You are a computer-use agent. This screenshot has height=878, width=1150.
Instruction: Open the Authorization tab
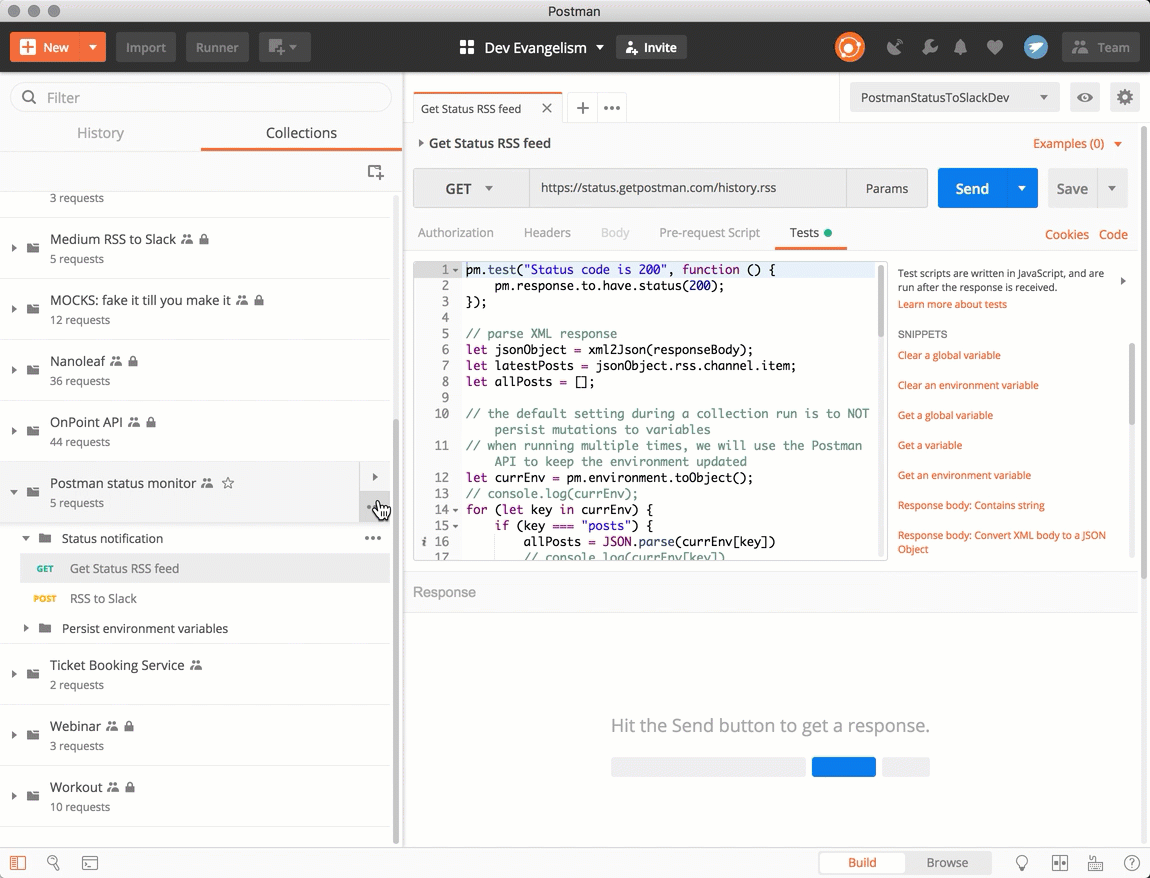(455, 233)
